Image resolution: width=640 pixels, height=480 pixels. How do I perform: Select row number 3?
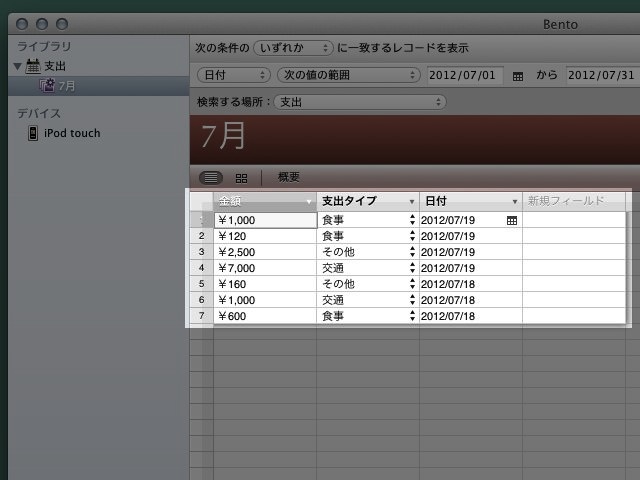(202, 252)
